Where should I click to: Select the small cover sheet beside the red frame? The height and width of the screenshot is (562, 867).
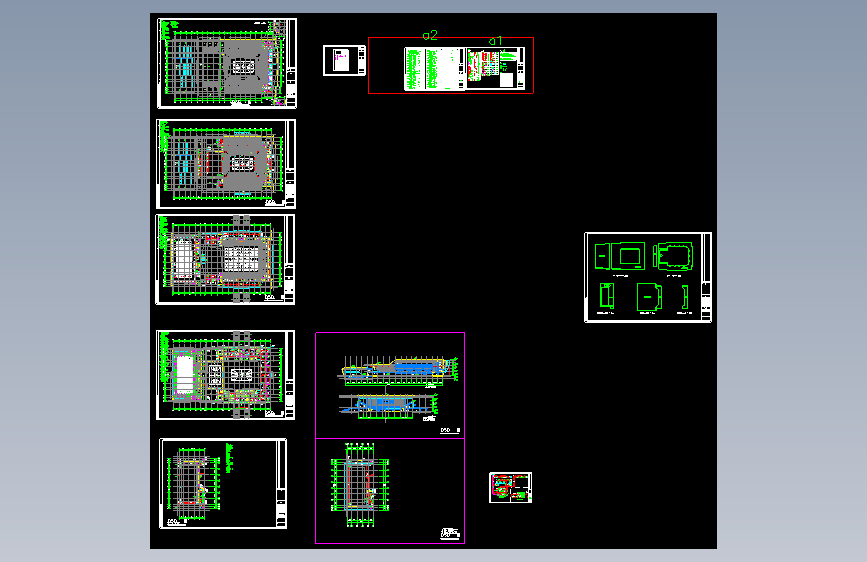[344, 61]
